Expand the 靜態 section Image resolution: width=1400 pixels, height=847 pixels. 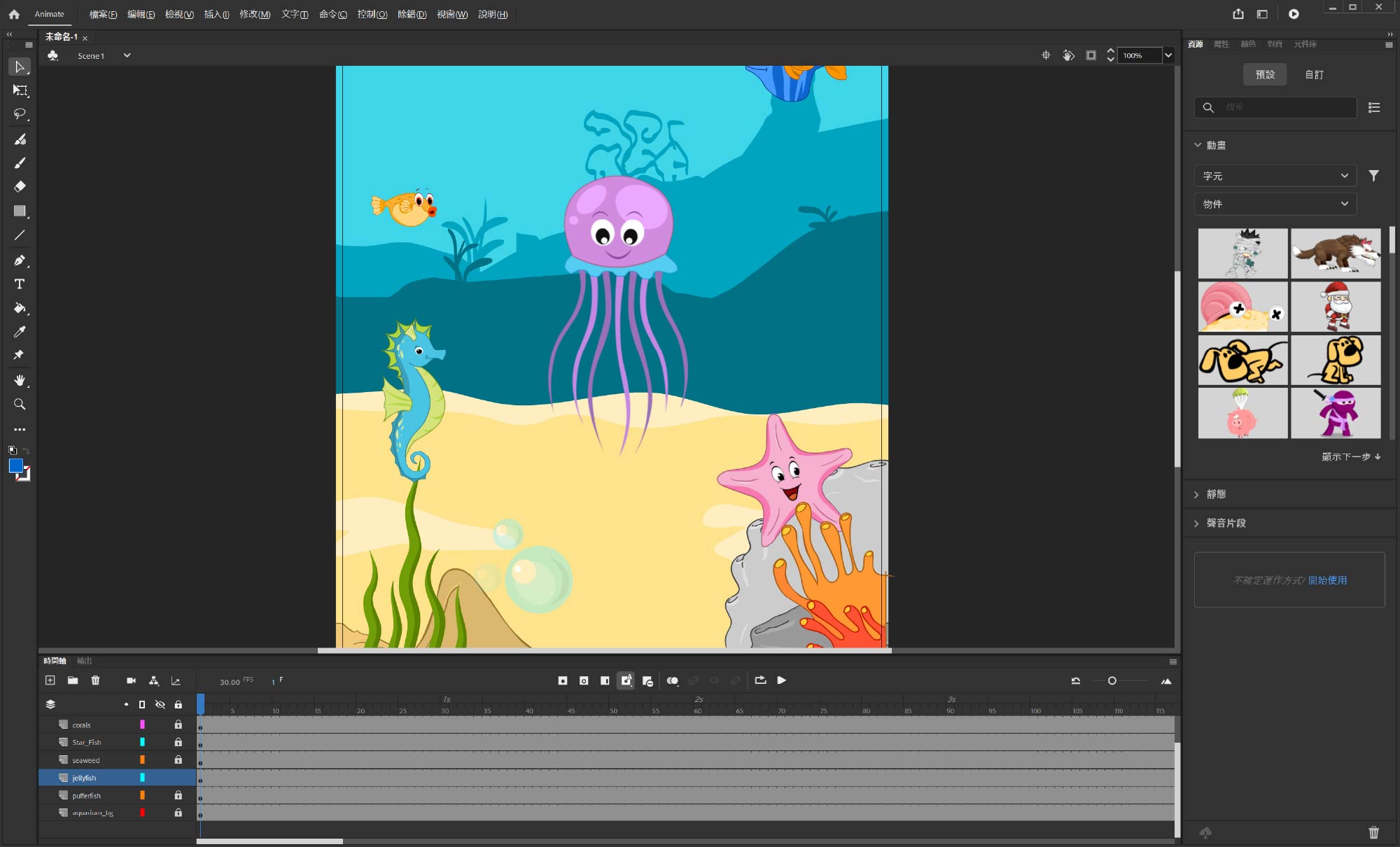(1216, 494)
